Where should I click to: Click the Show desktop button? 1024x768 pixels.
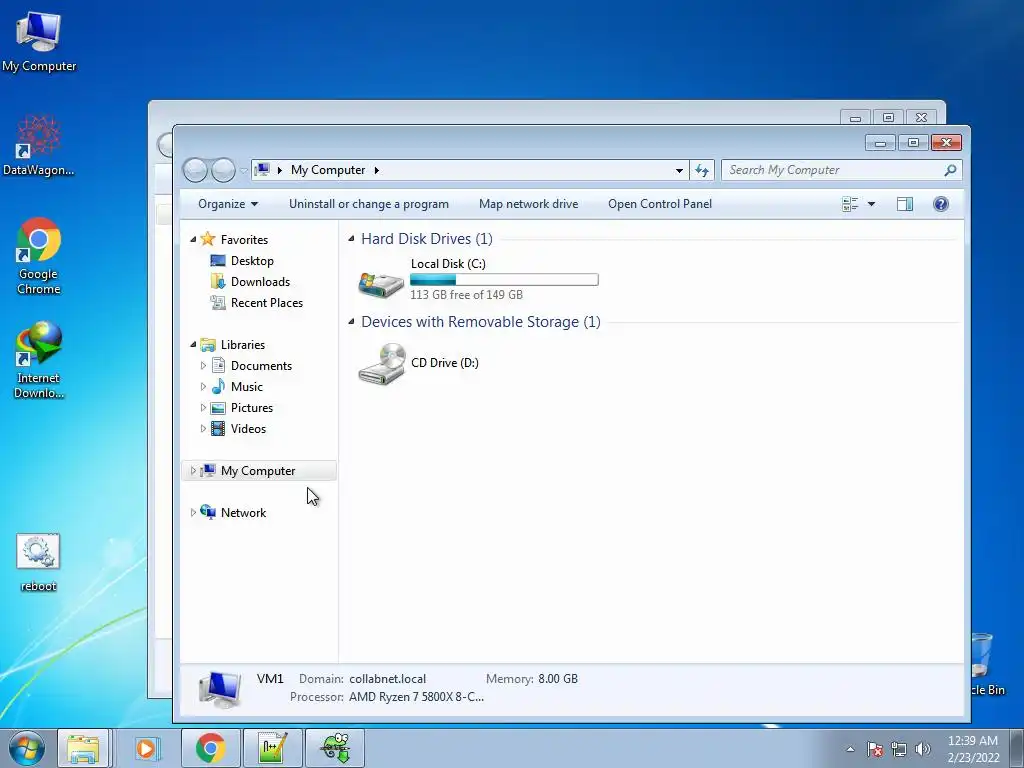pyautogui.click(x=1017, y=748)
